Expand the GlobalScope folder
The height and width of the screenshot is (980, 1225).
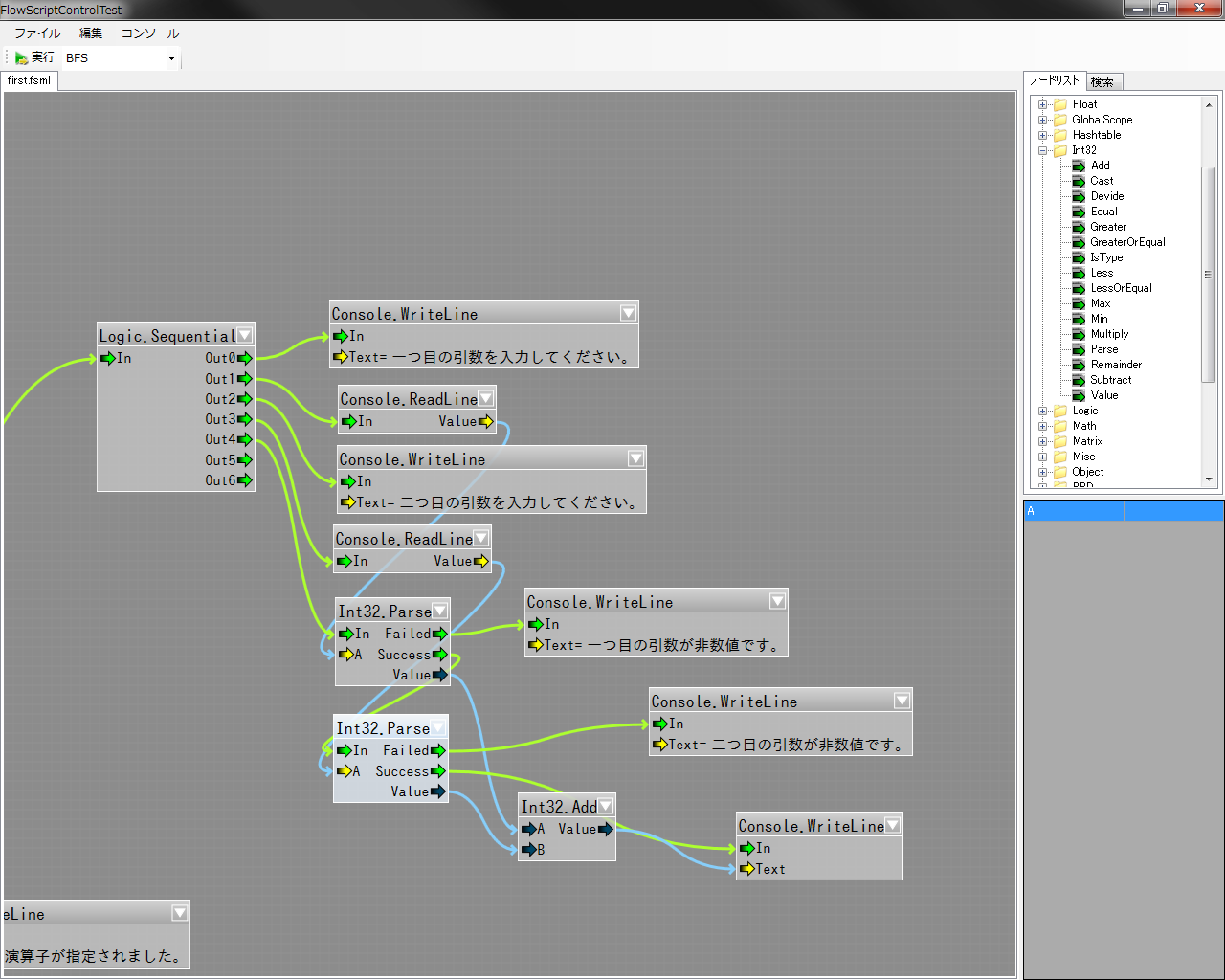pos(1042,120)
